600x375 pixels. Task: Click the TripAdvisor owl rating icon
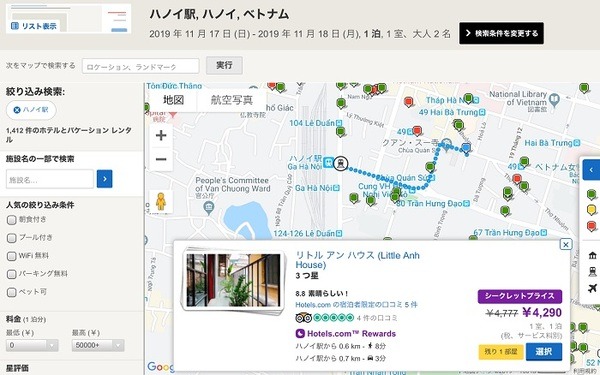304,318
